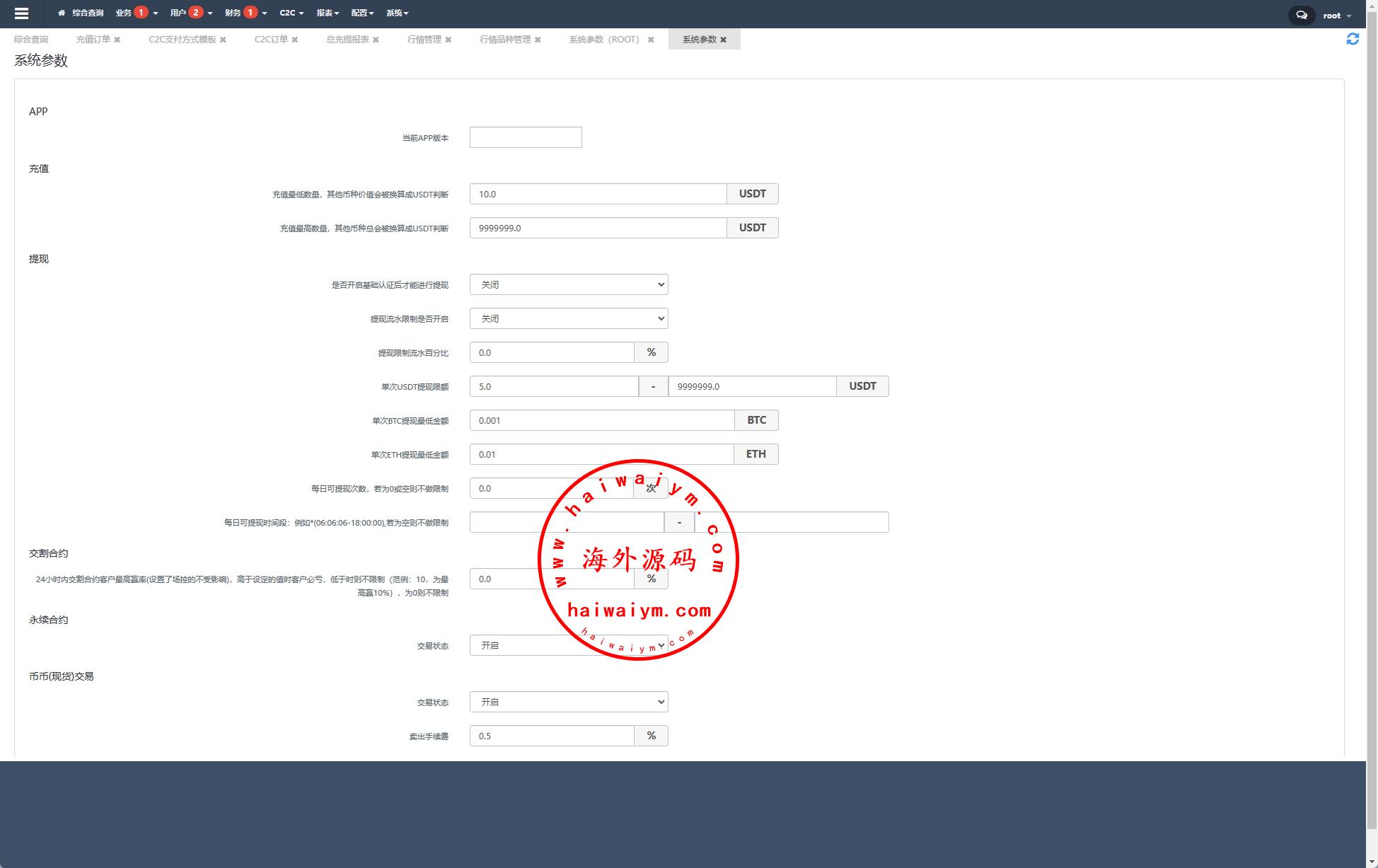Open 提现流水限制是否开启 dropdown

click(569, 318)
